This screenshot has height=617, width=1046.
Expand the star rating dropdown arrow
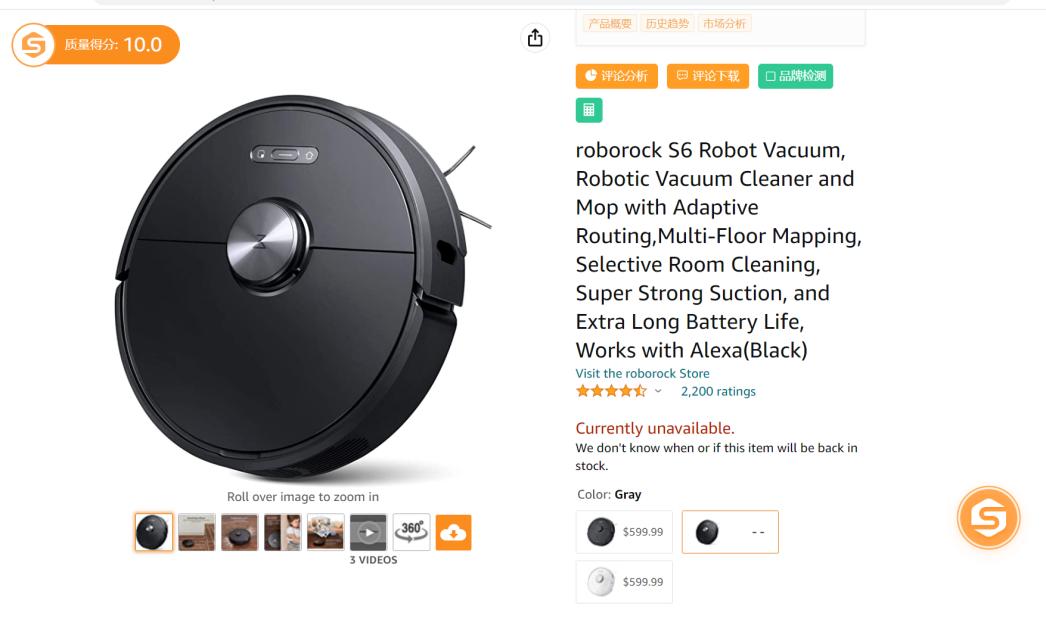[658, 391]
